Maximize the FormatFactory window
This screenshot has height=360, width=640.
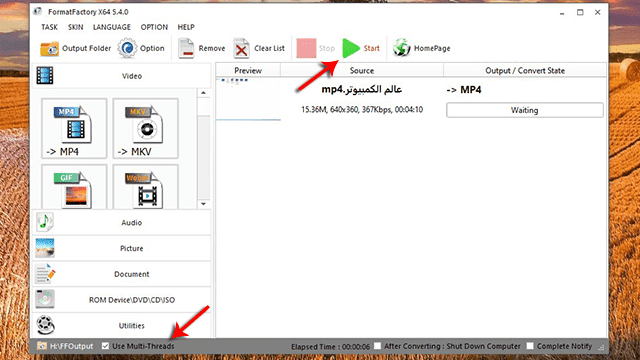[580, 13]
